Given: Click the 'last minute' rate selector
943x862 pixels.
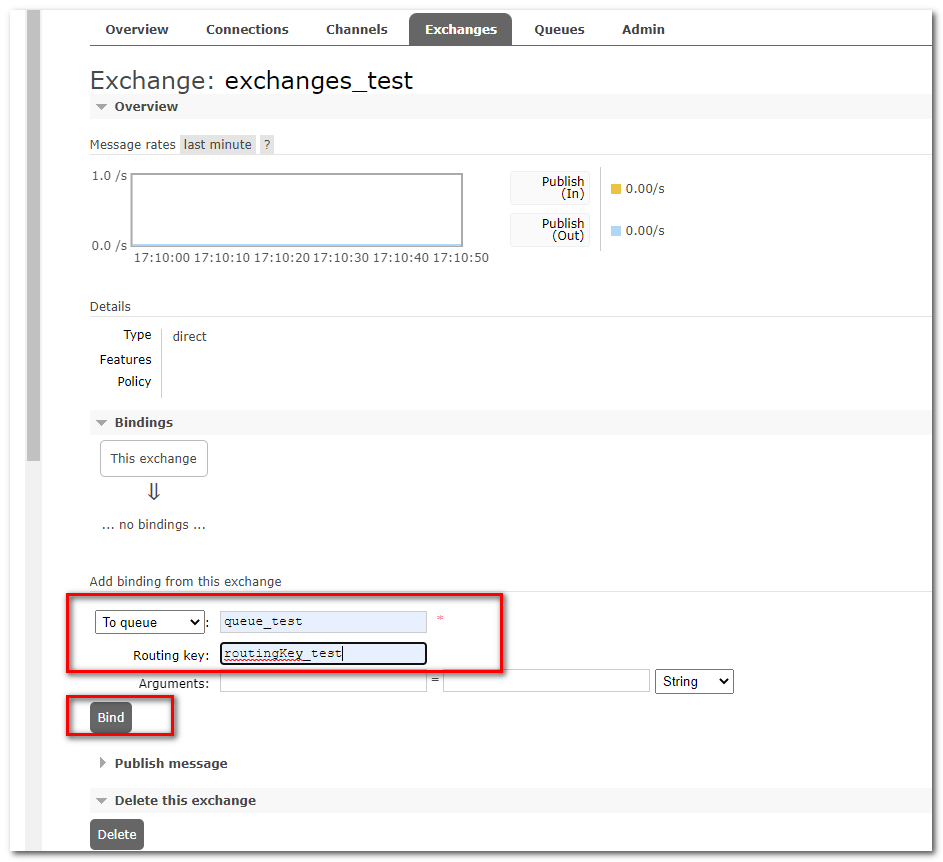Looking at the screenshot, I should point(217,144).
